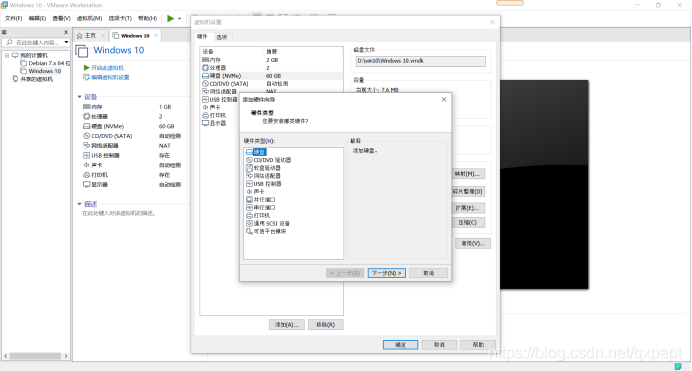Viewport: 692px width, 371px height.
Task: Click 帮助 button in the VM settings dialog
Action: pos(478,345)
